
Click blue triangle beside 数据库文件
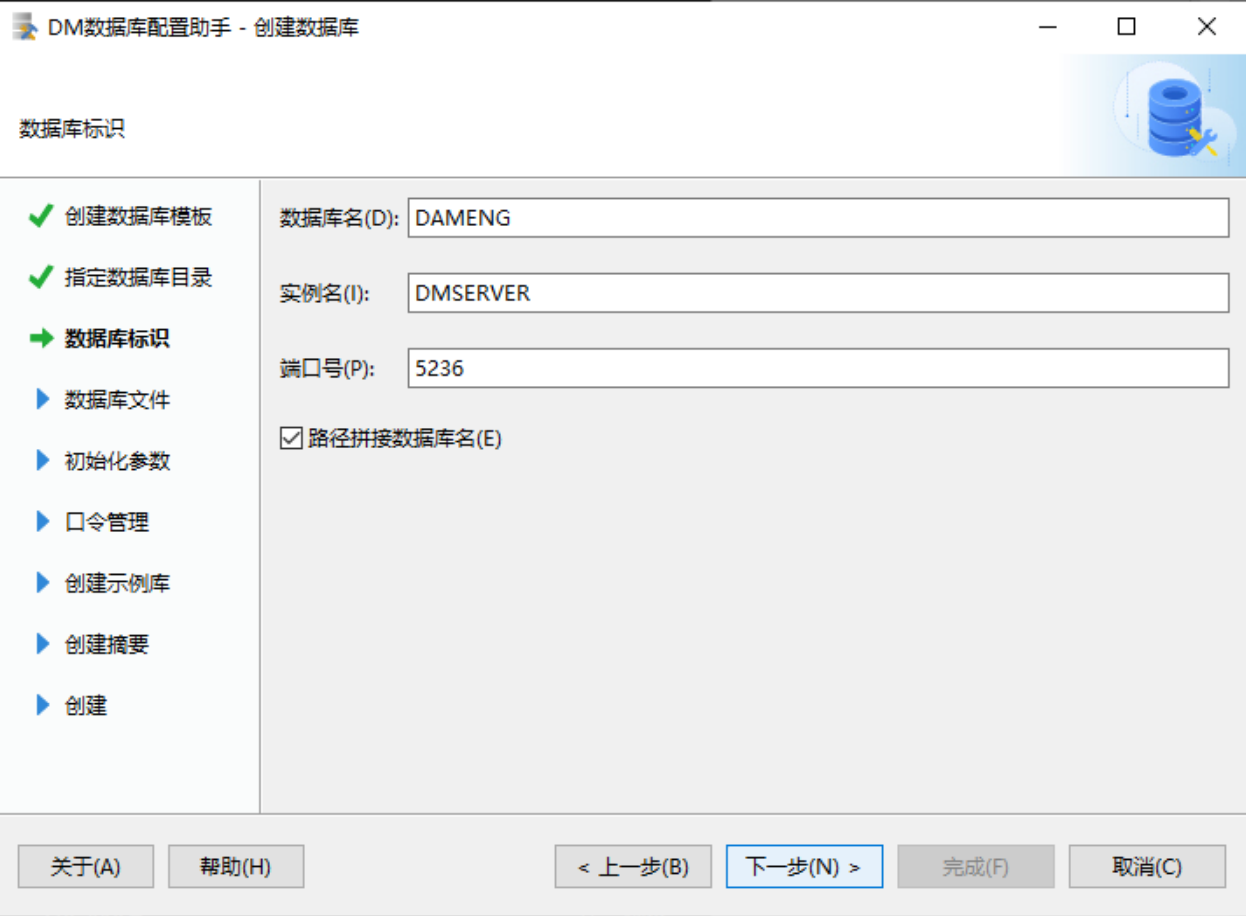[x=42, y=400]
